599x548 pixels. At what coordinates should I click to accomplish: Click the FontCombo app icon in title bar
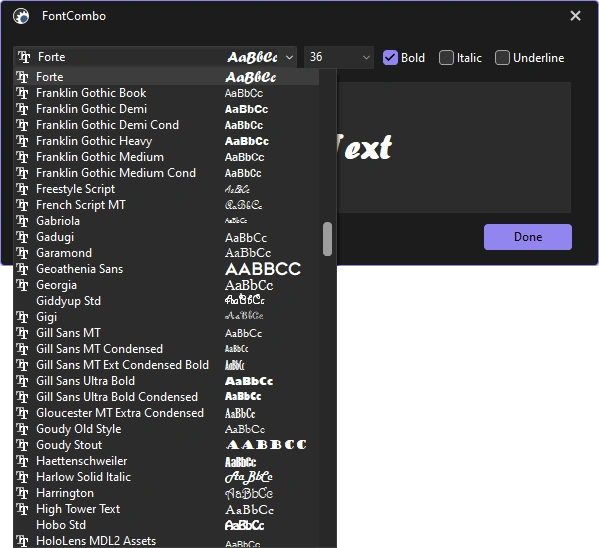pyautogui.click(x=21, y=16)
